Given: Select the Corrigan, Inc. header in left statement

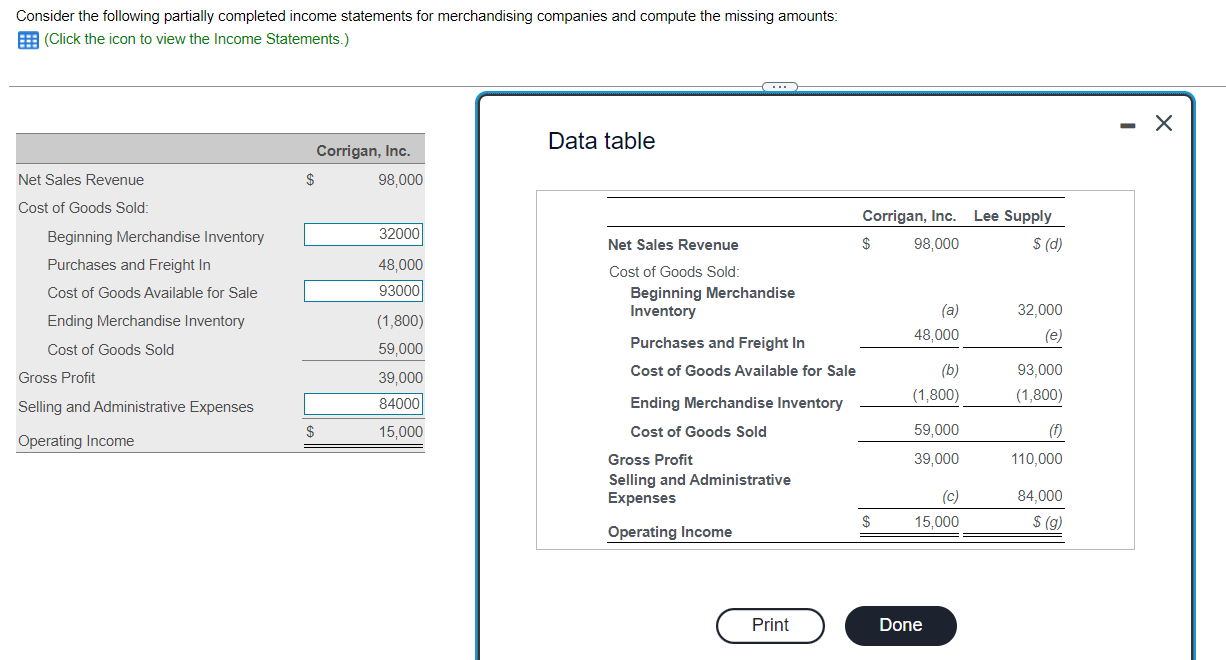Looking at the screenshot, I should click(x=363, y=151).
